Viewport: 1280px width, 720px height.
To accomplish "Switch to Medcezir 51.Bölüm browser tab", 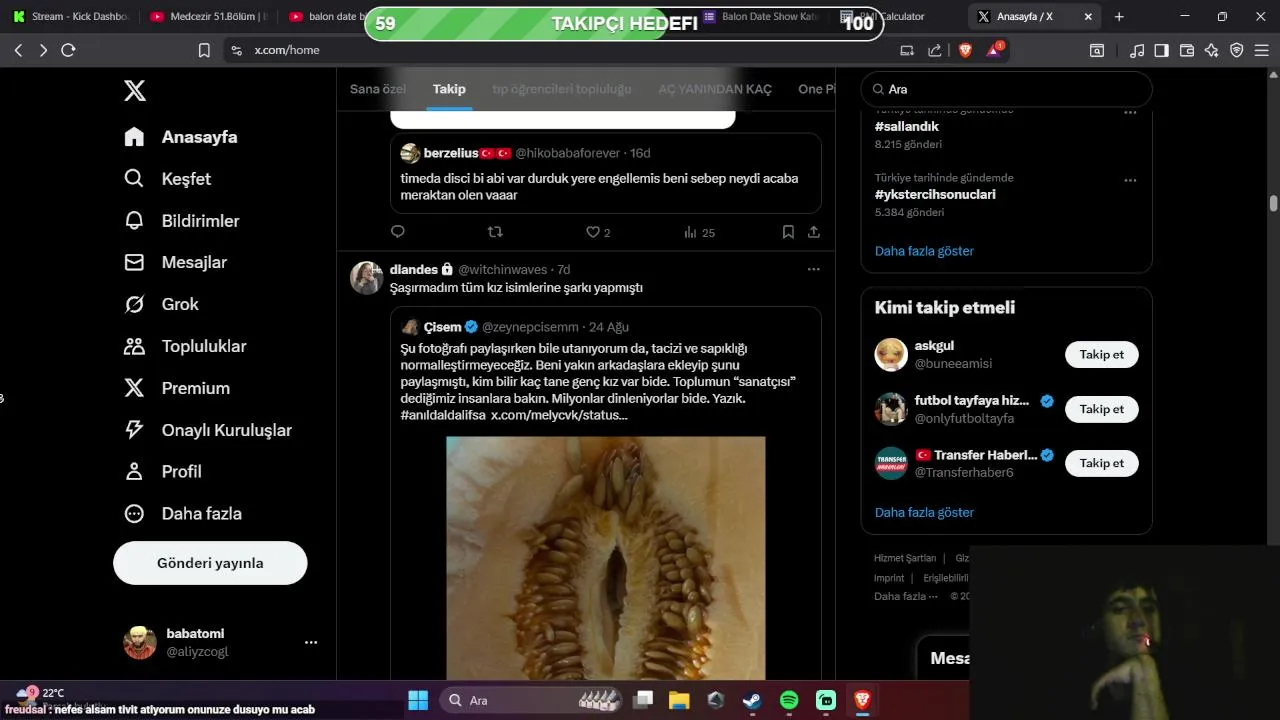I will [208, 16].
